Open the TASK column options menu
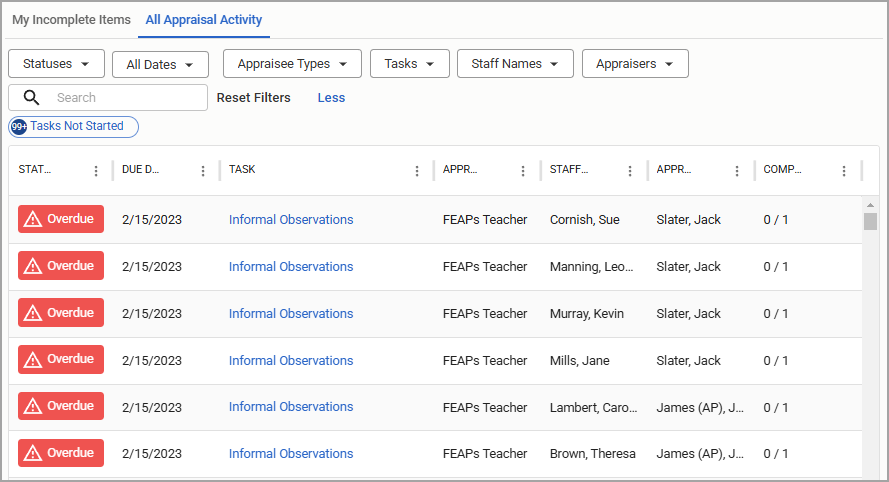The image size is (889, 482). tap(417, 171)
